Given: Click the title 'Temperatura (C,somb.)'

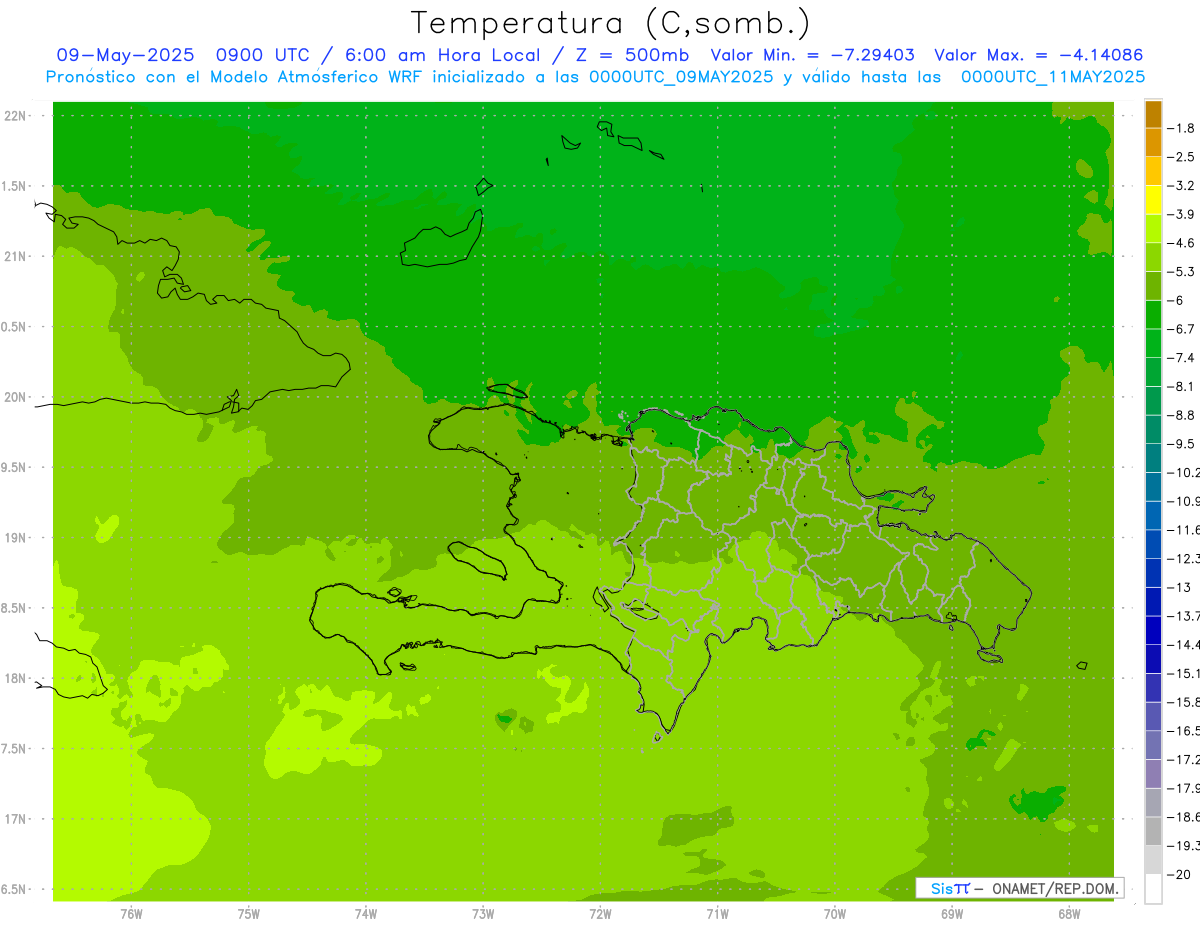Looking at the screenshot, I should (x=610, y=23).
